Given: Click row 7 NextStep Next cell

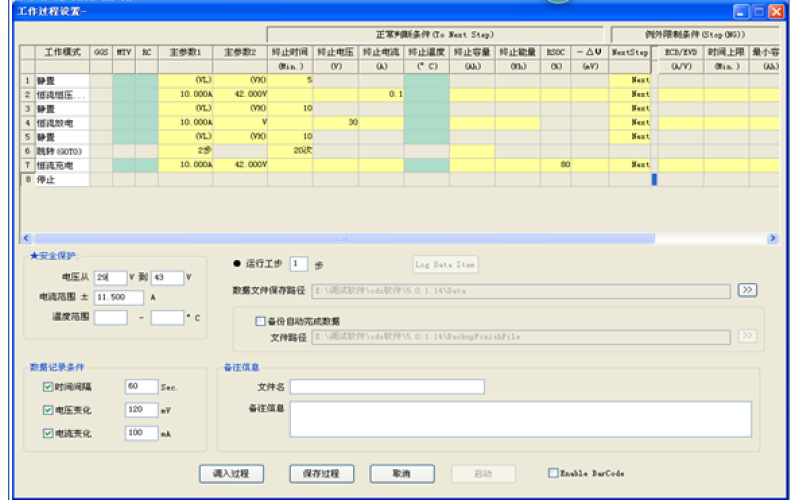Looking at the screenshot, I should pos(630,165).
